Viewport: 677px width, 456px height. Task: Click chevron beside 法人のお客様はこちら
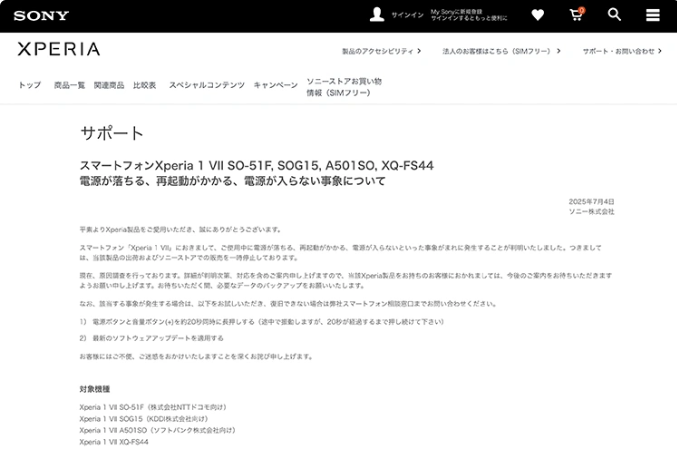coord(558,51)
